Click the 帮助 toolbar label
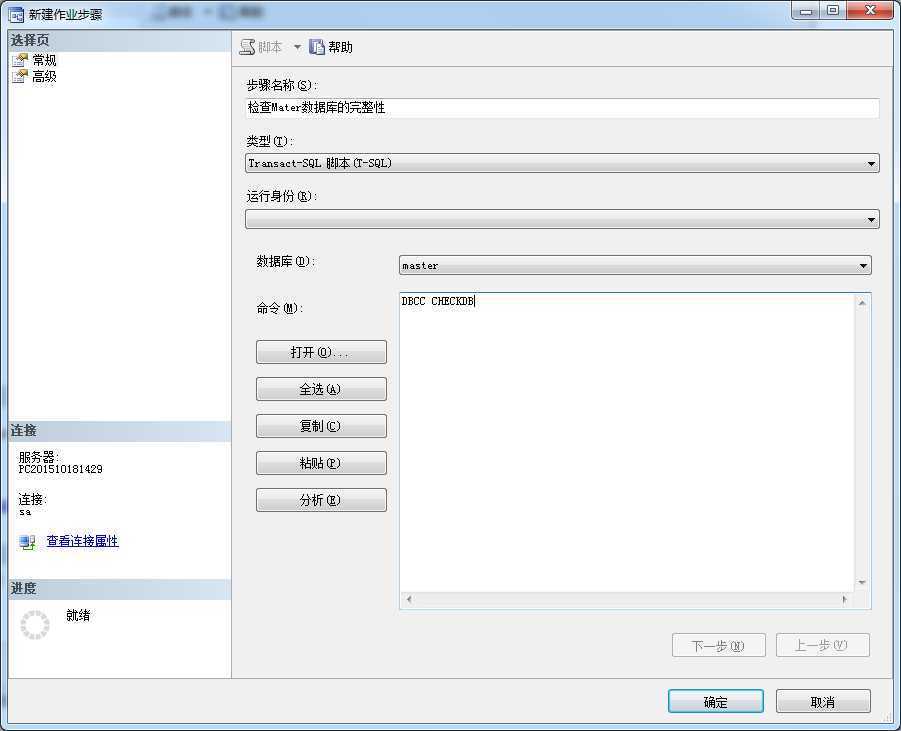This screenshot has height=731, width=901. [340, 47]
